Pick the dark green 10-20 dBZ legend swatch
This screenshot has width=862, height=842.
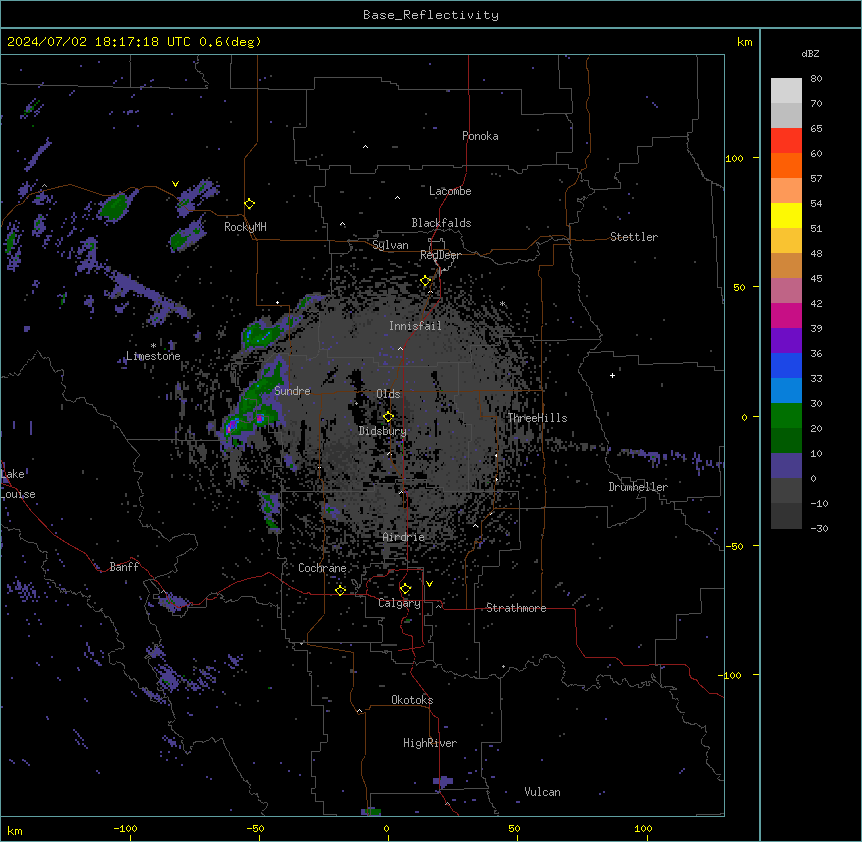(786, 440)
